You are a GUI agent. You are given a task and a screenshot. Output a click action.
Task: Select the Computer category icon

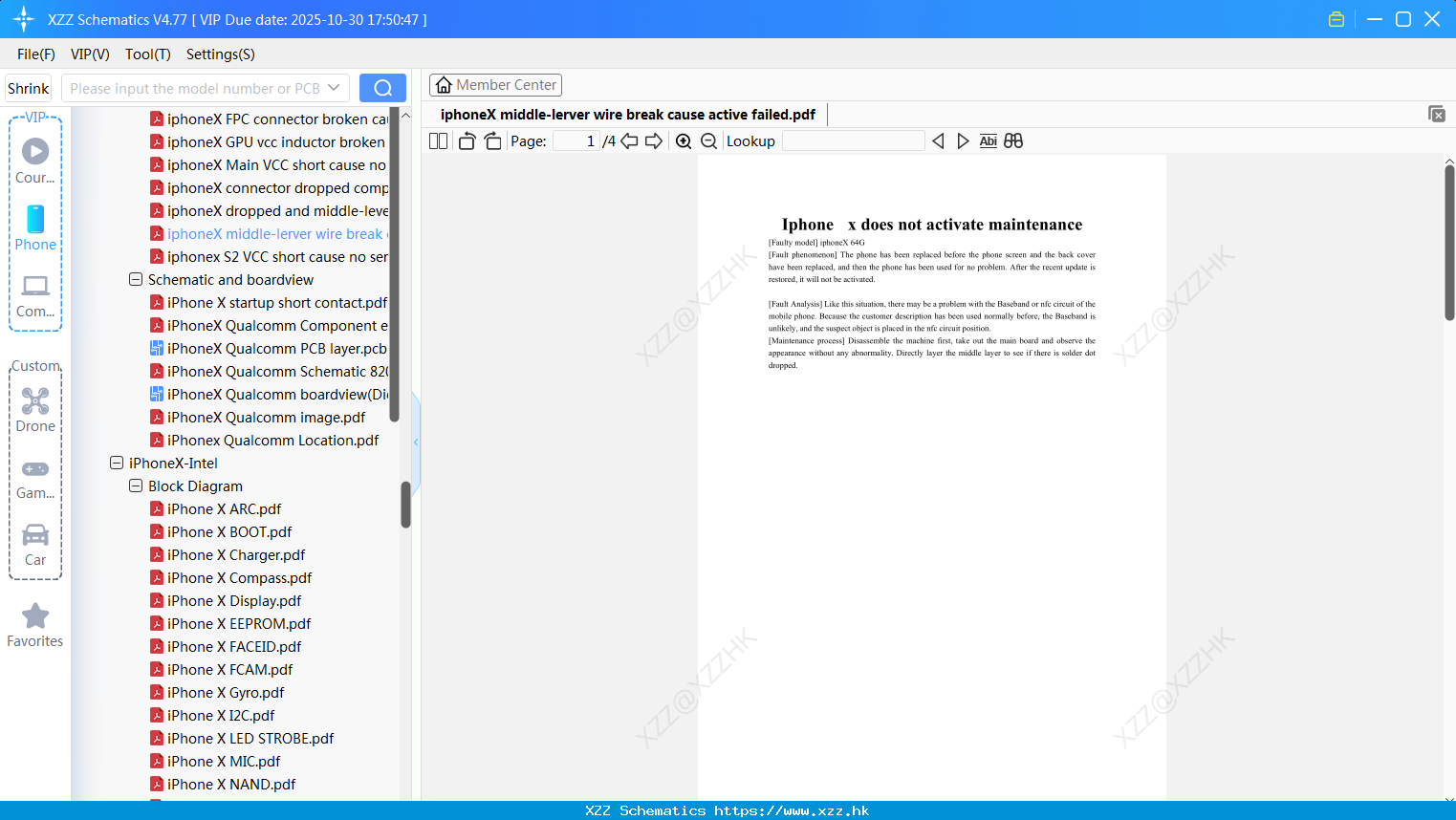click(x=35, y=296)
